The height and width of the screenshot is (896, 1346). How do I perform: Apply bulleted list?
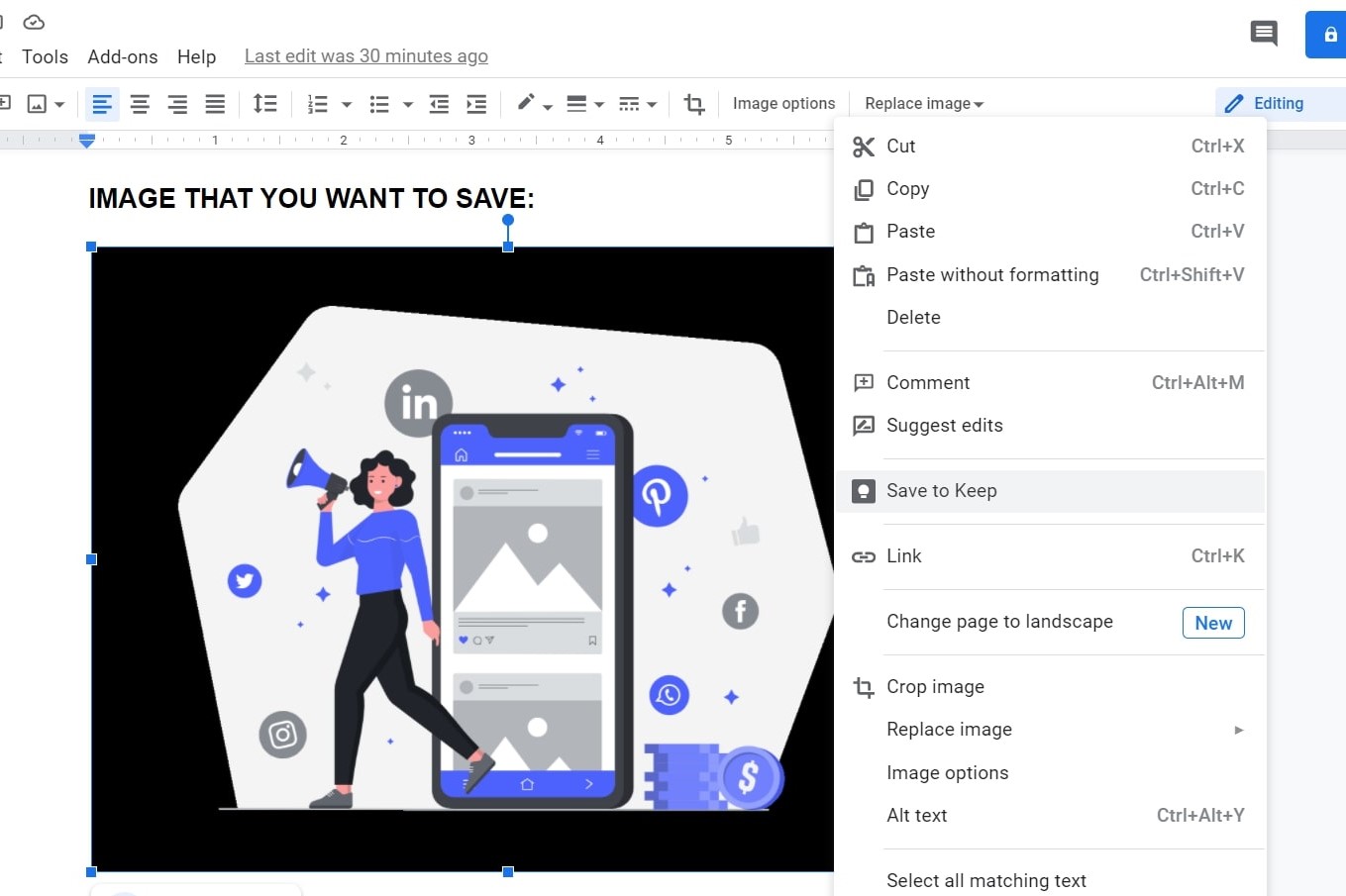379,104
